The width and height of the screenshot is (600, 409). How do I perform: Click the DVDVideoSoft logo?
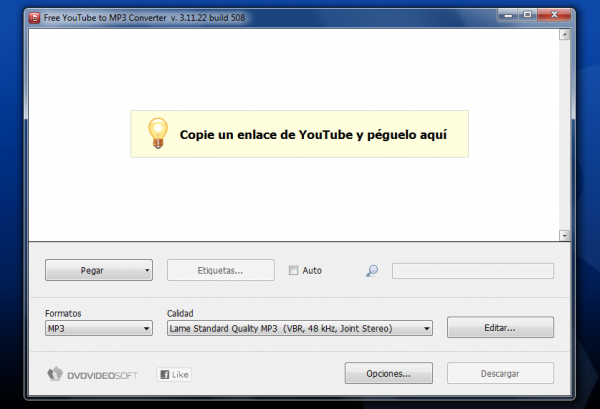pyautogui.click(x=92, y=374)
